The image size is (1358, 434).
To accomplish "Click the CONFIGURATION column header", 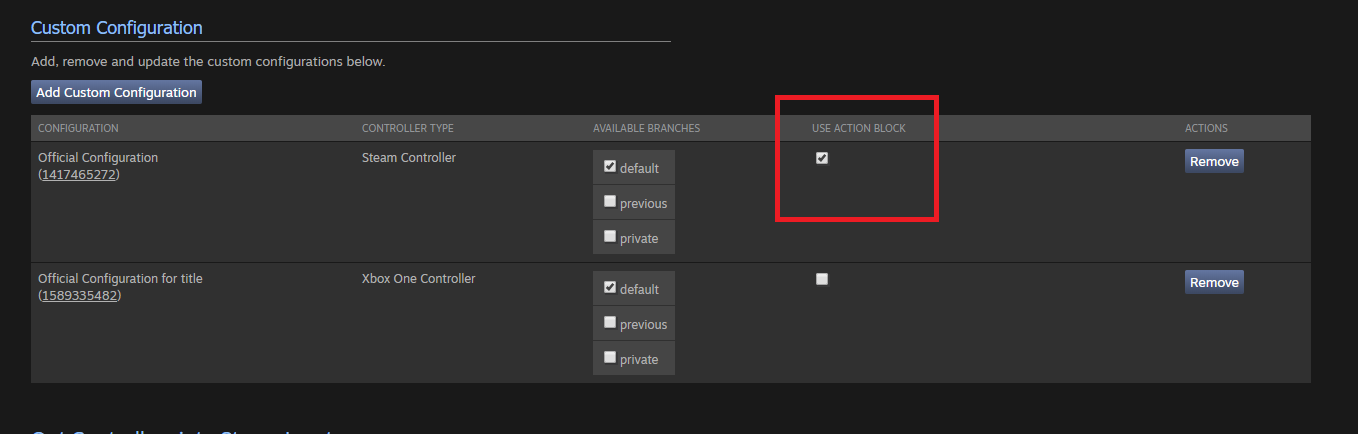I will (x=78, y=129).
